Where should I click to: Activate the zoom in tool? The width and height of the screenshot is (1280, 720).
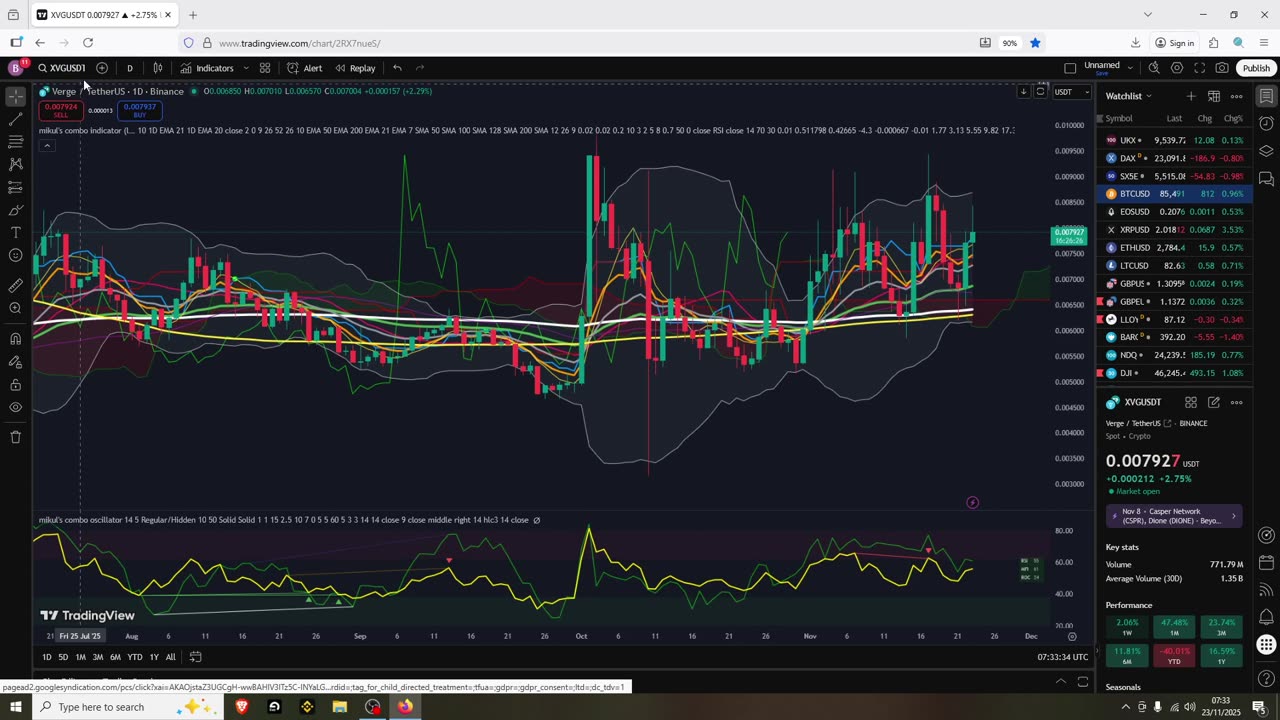point(15,308)
